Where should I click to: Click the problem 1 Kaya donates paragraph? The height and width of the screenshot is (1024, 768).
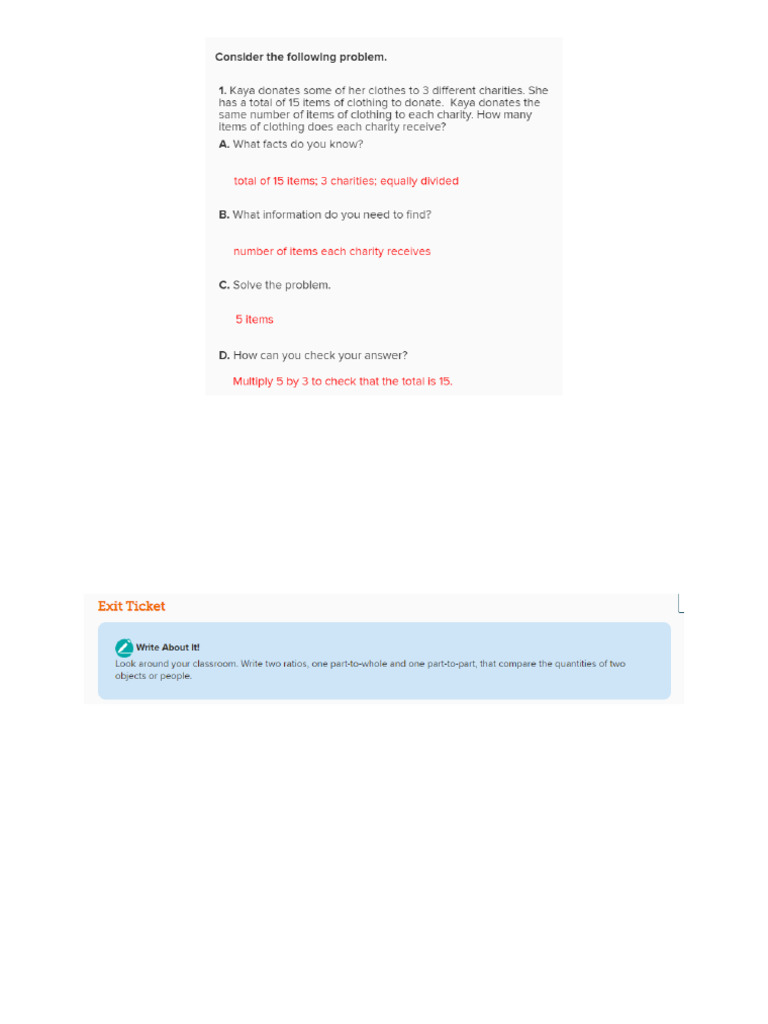pos(383,108)
